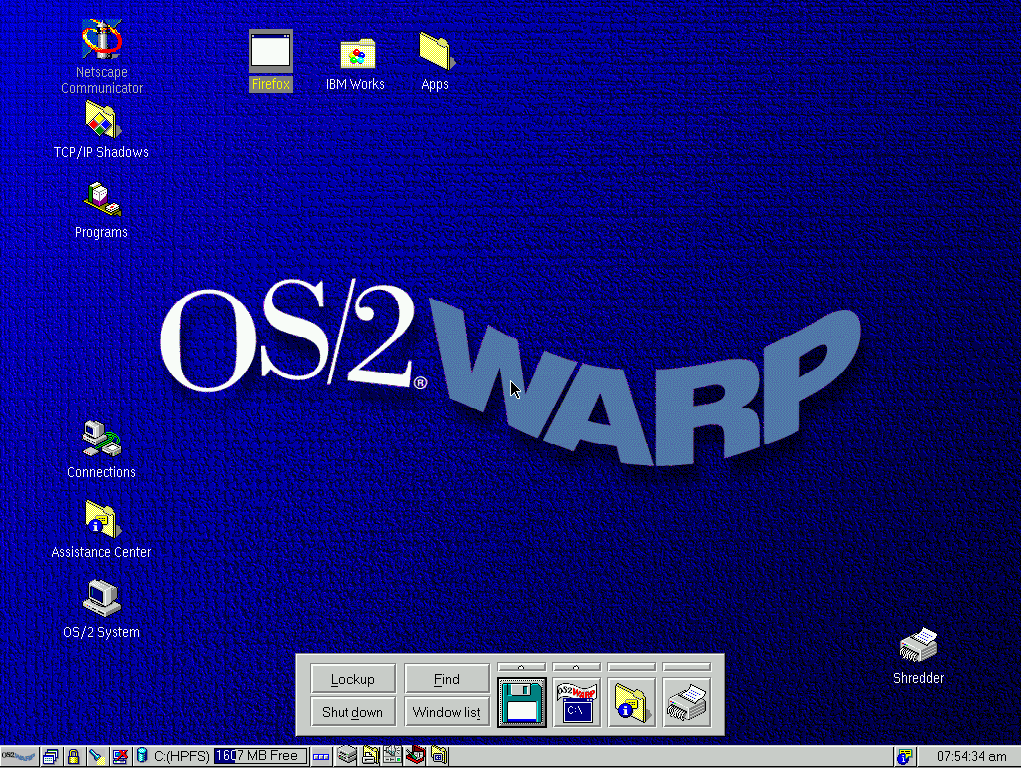Click the red toolbox icon in WarpCenter tray

coord(415,756)
